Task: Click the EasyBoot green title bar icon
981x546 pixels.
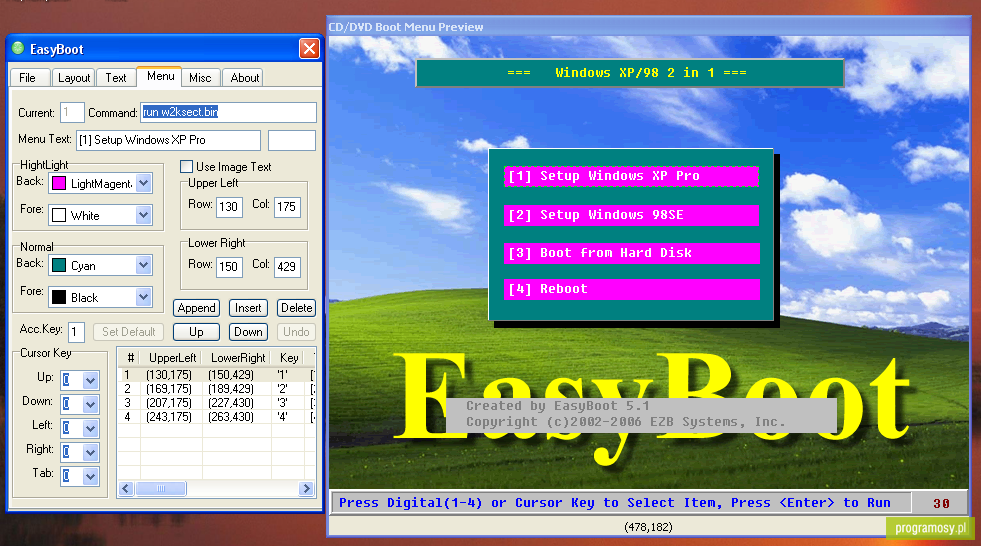Action: 18,48
